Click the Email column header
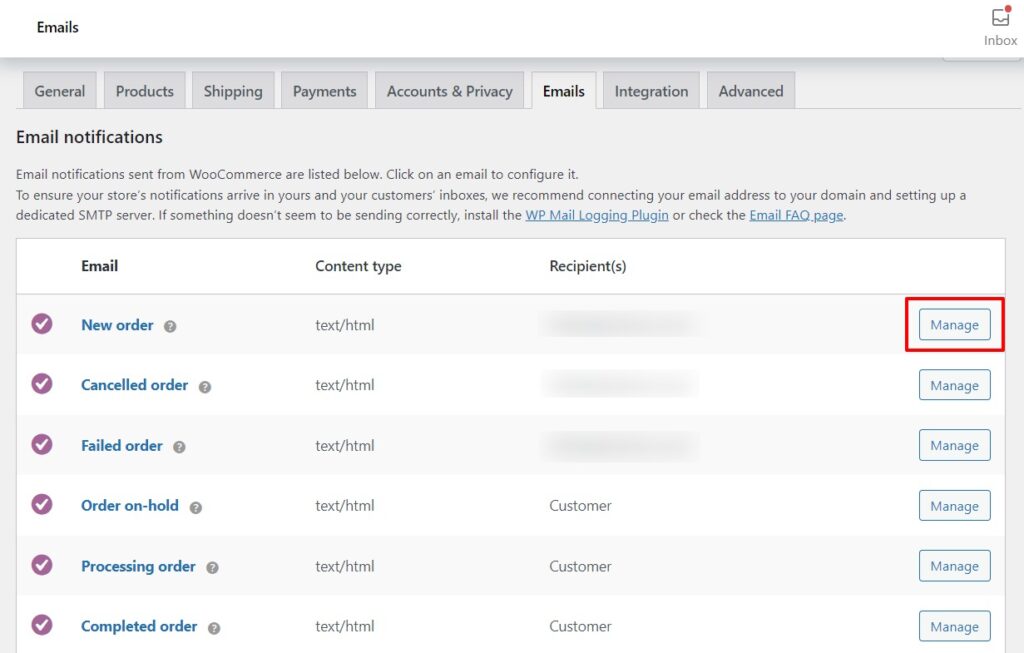The image size is (1024, 653). (x=99, y=266)
